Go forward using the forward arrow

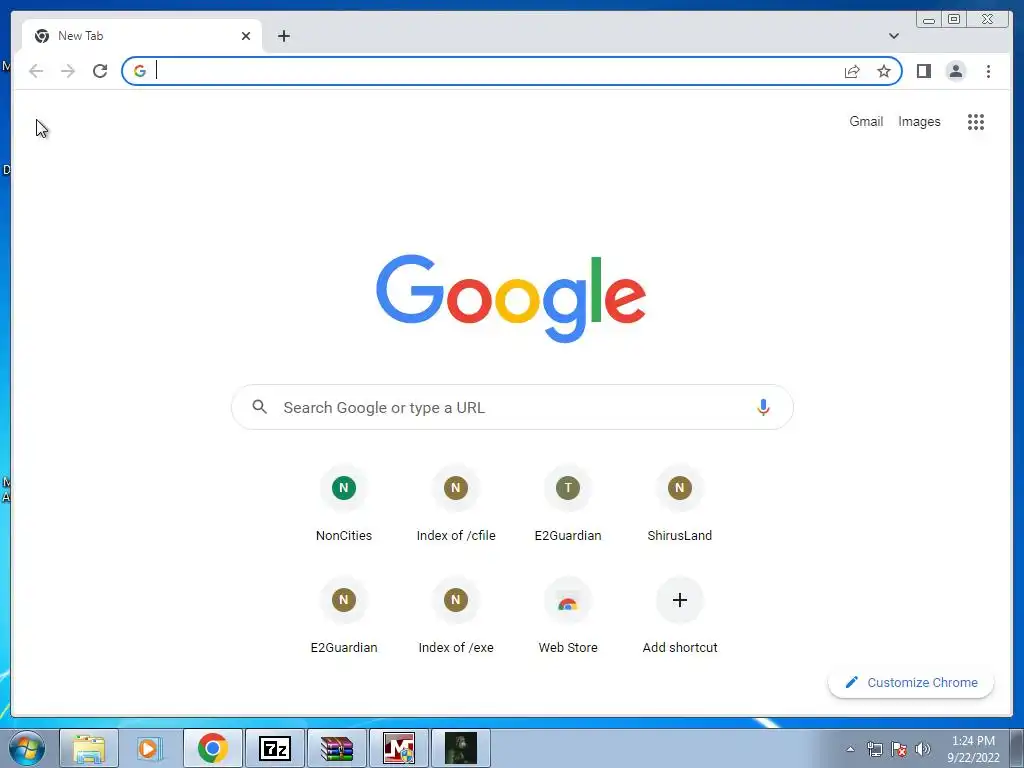pyautogui.click(x=68, y=71)
